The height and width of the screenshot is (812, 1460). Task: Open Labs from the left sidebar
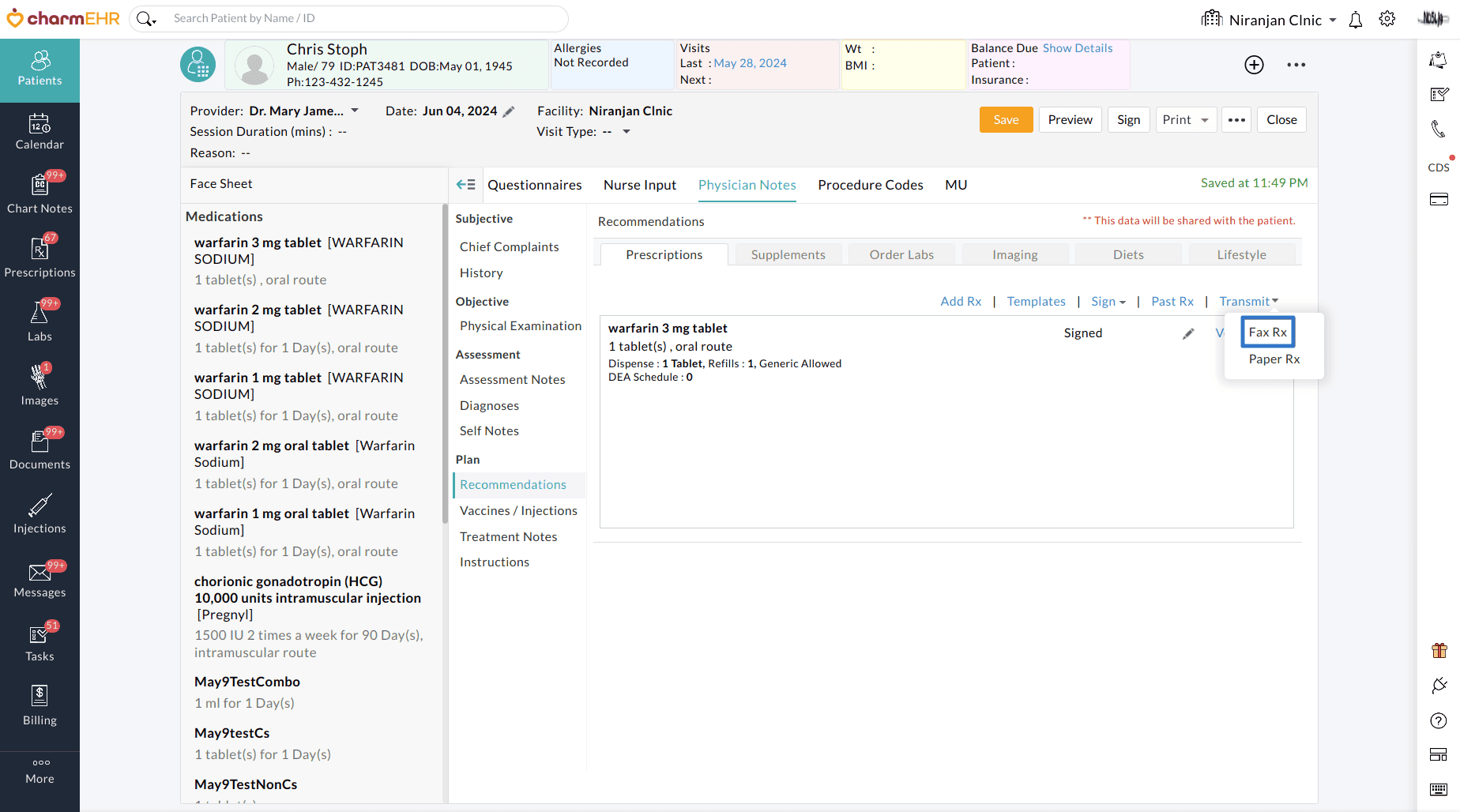[40, 322]
